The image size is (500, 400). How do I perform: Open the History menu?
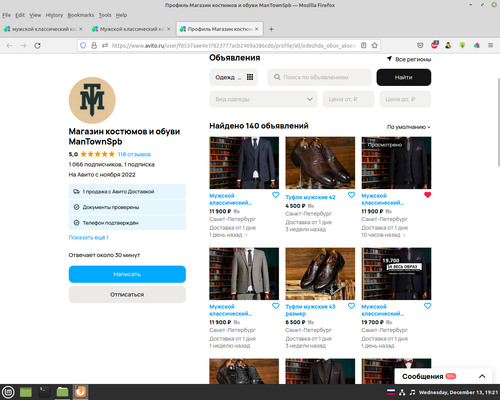(x=54, y=15)
